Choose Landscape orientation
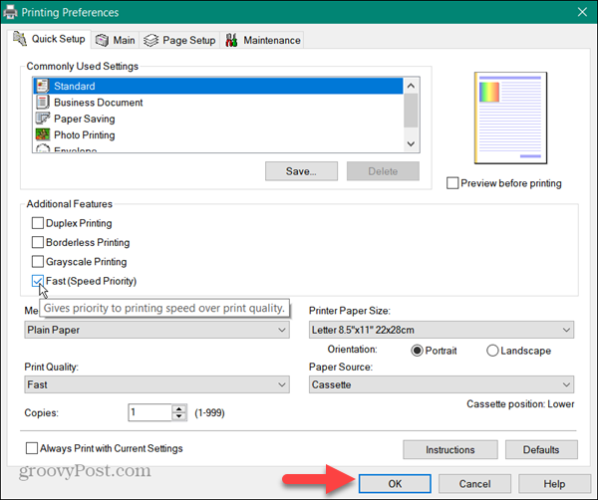Image resolution: width=598 pixels, height=500 pixels. coord(492,350)
